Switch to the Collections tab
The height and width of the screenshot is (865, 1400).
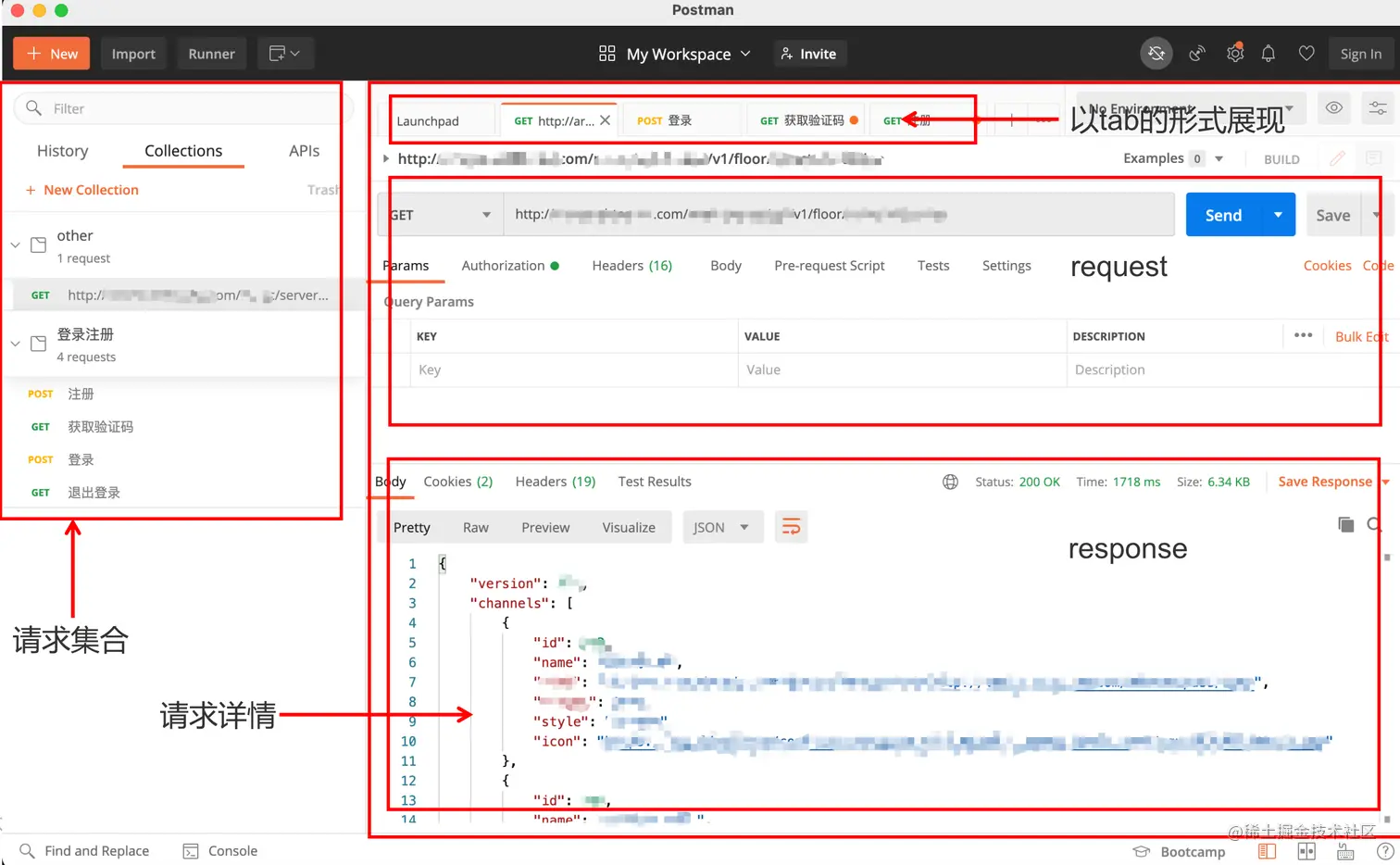[x=183, y=151]
